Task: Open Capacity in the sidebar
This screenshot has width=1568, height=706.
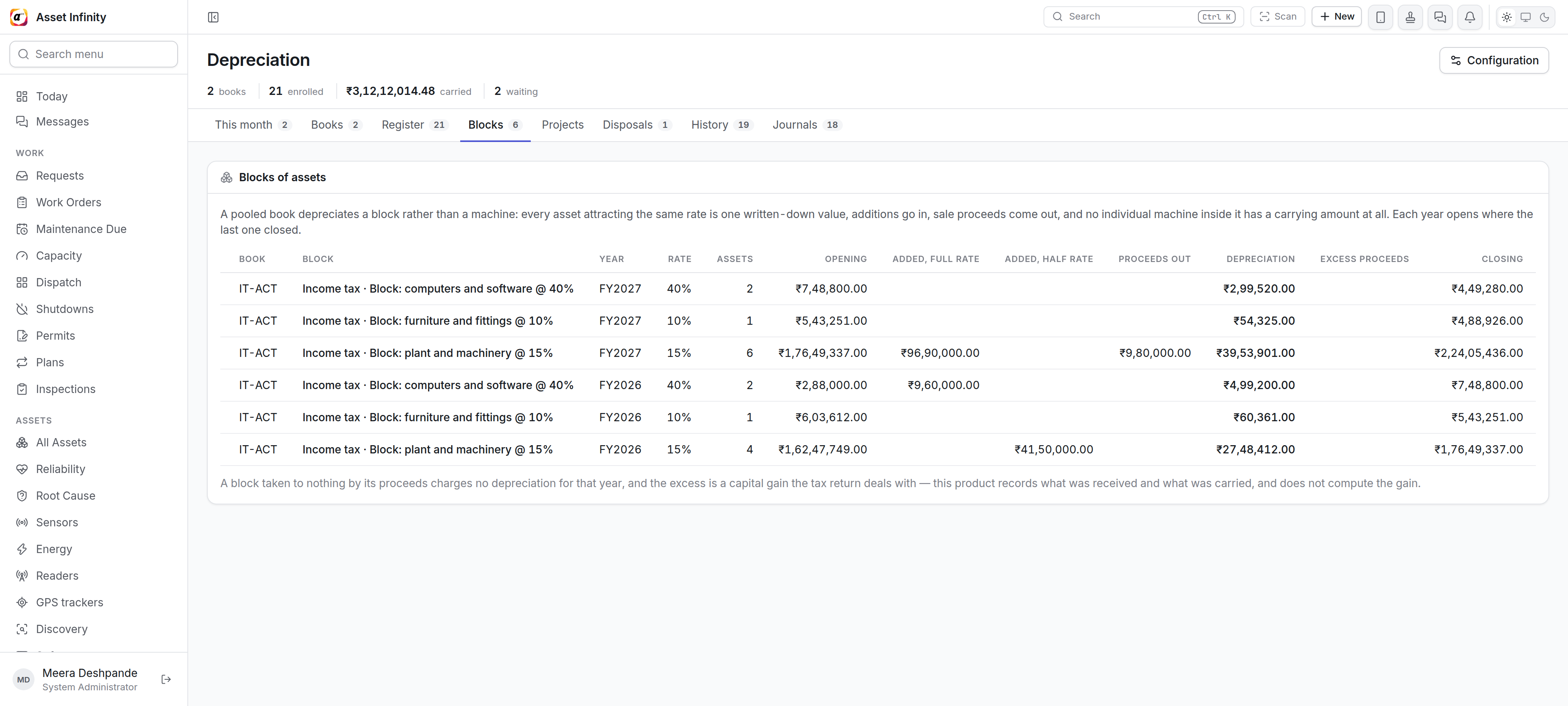Action: [x=94, y=256]
